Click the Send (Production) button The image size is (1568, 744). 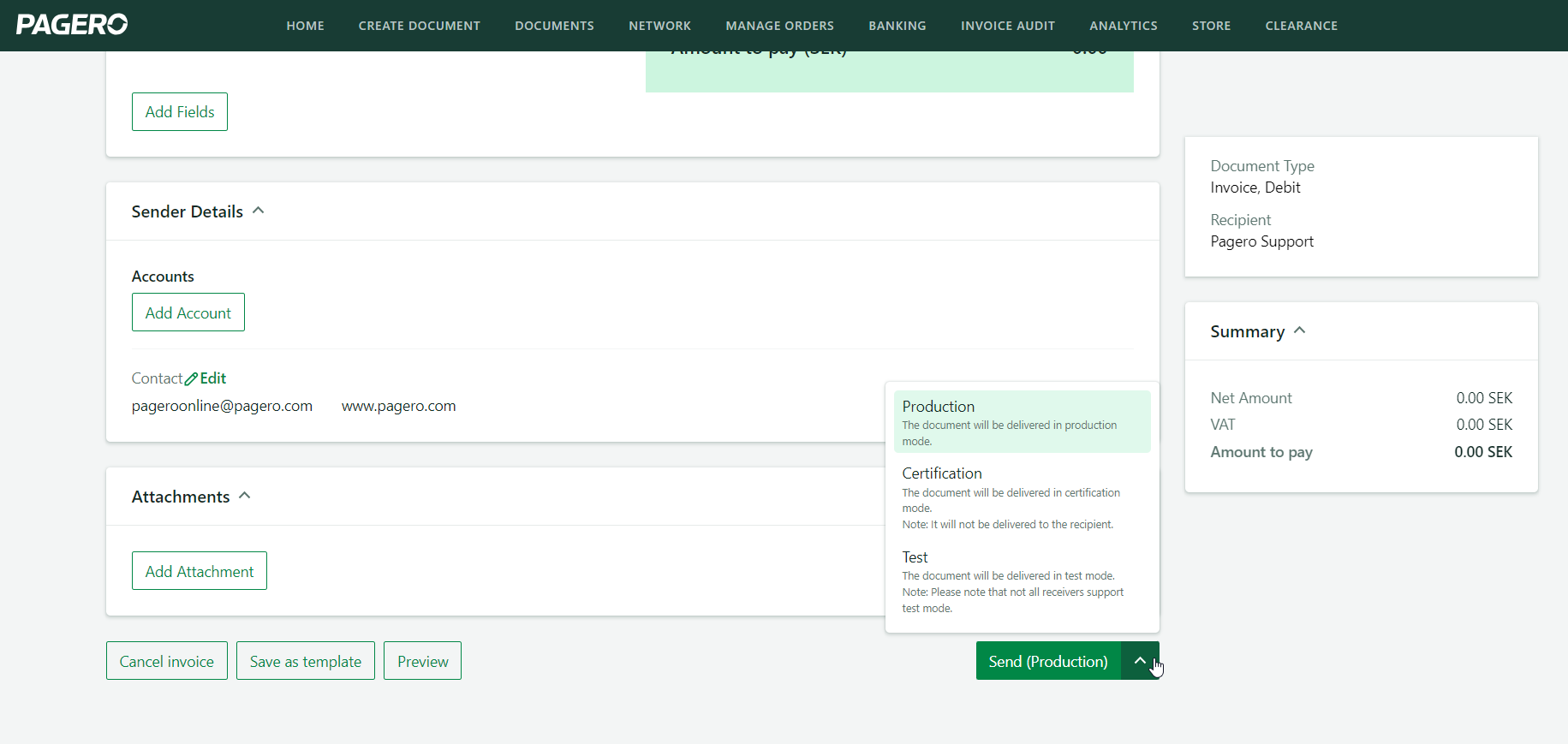[1048, 661]
